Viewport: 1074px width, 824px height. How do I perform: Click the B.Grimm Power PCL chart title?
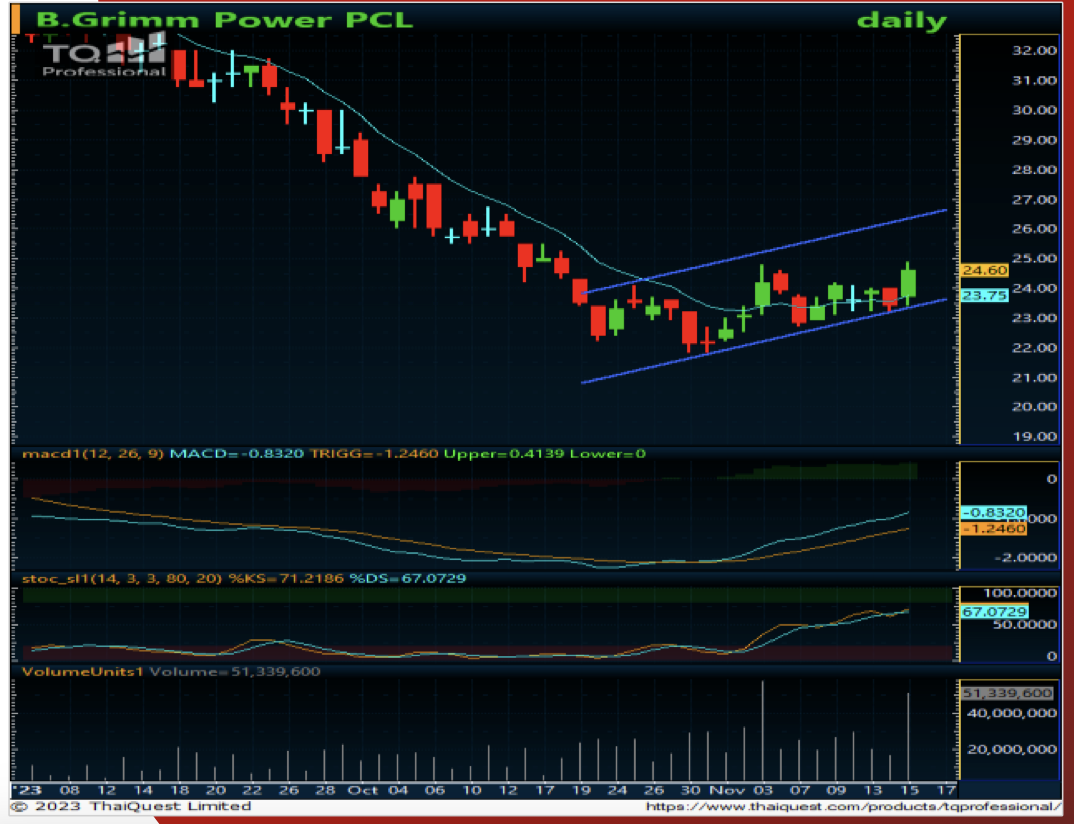pyautogui.click(x=225, y=19)
